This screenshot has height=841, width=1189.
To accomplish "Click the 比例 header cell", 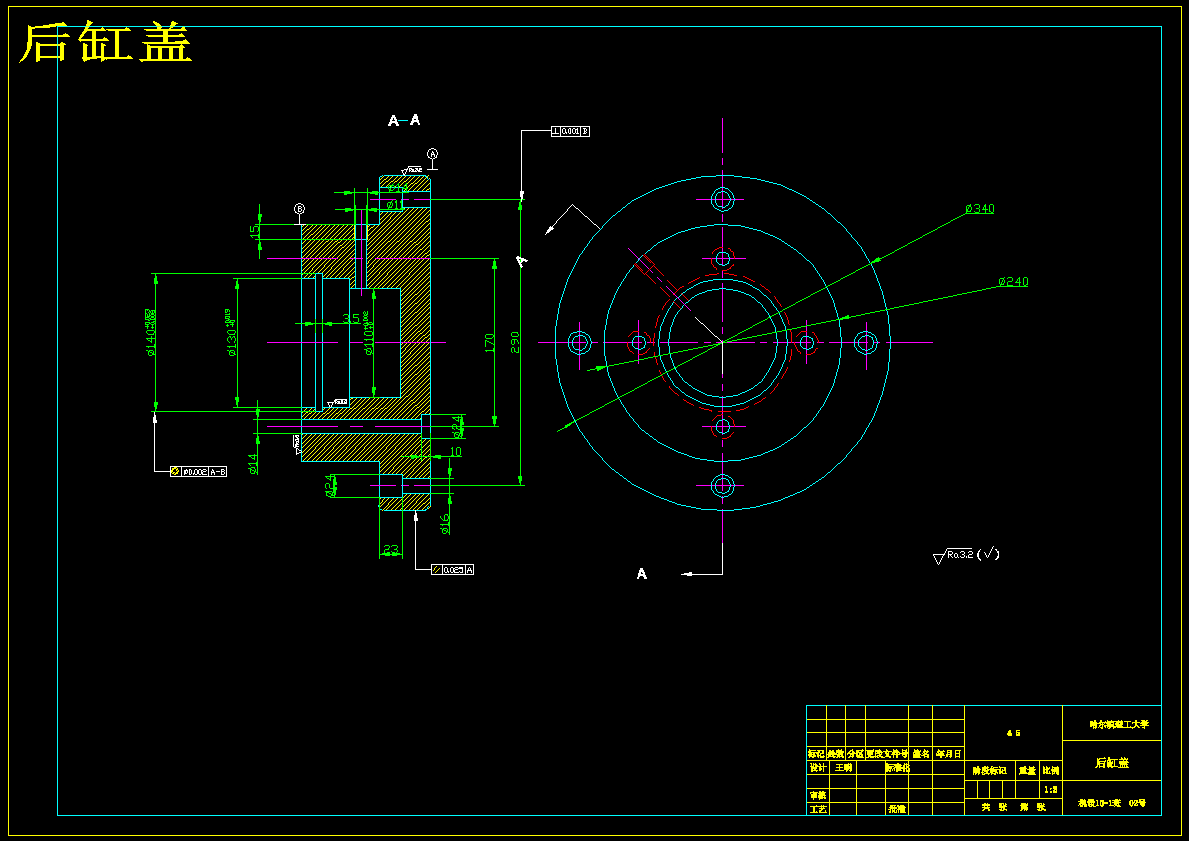I will click(x=1050, y=770).
